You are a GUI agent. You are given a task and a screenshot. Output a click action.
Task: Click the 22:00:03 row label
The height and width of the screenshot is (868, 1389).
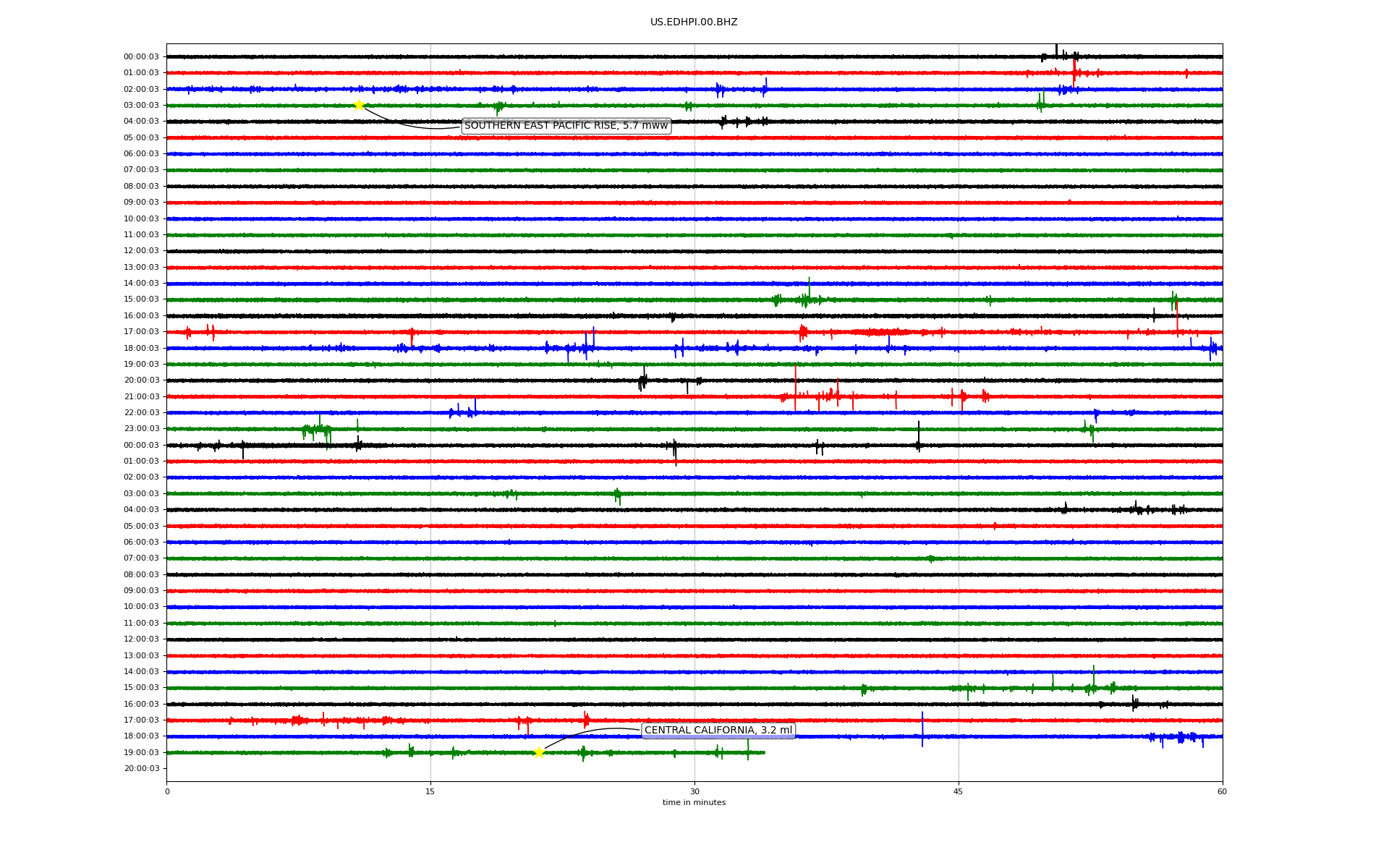[x=141, y=413]
